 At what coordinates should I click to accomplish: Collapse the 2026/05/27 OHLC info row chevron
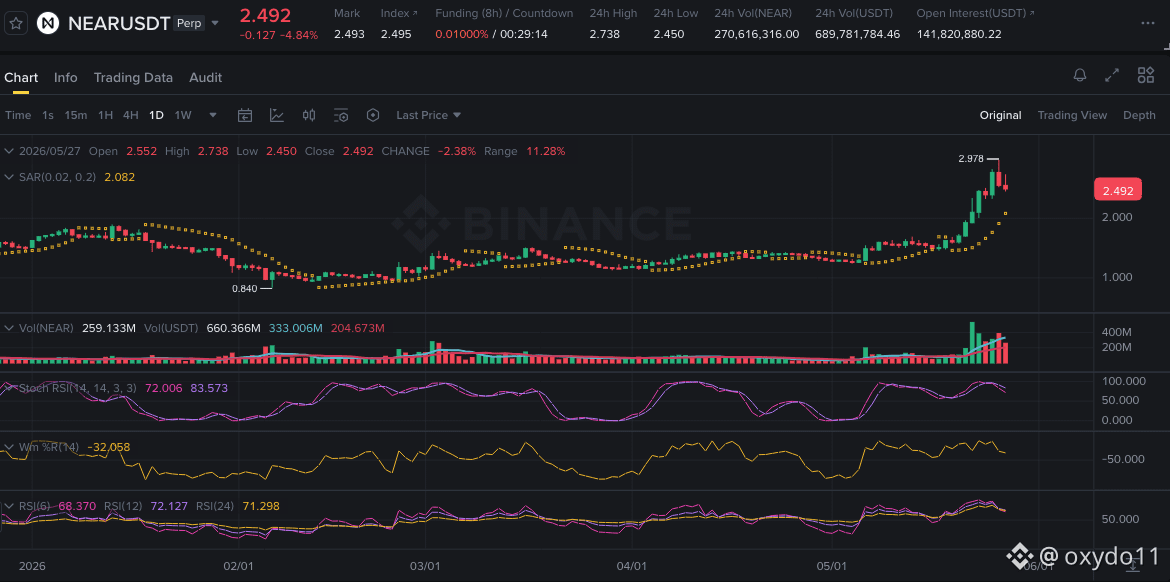pyautogui.click(x=9, y=151)
